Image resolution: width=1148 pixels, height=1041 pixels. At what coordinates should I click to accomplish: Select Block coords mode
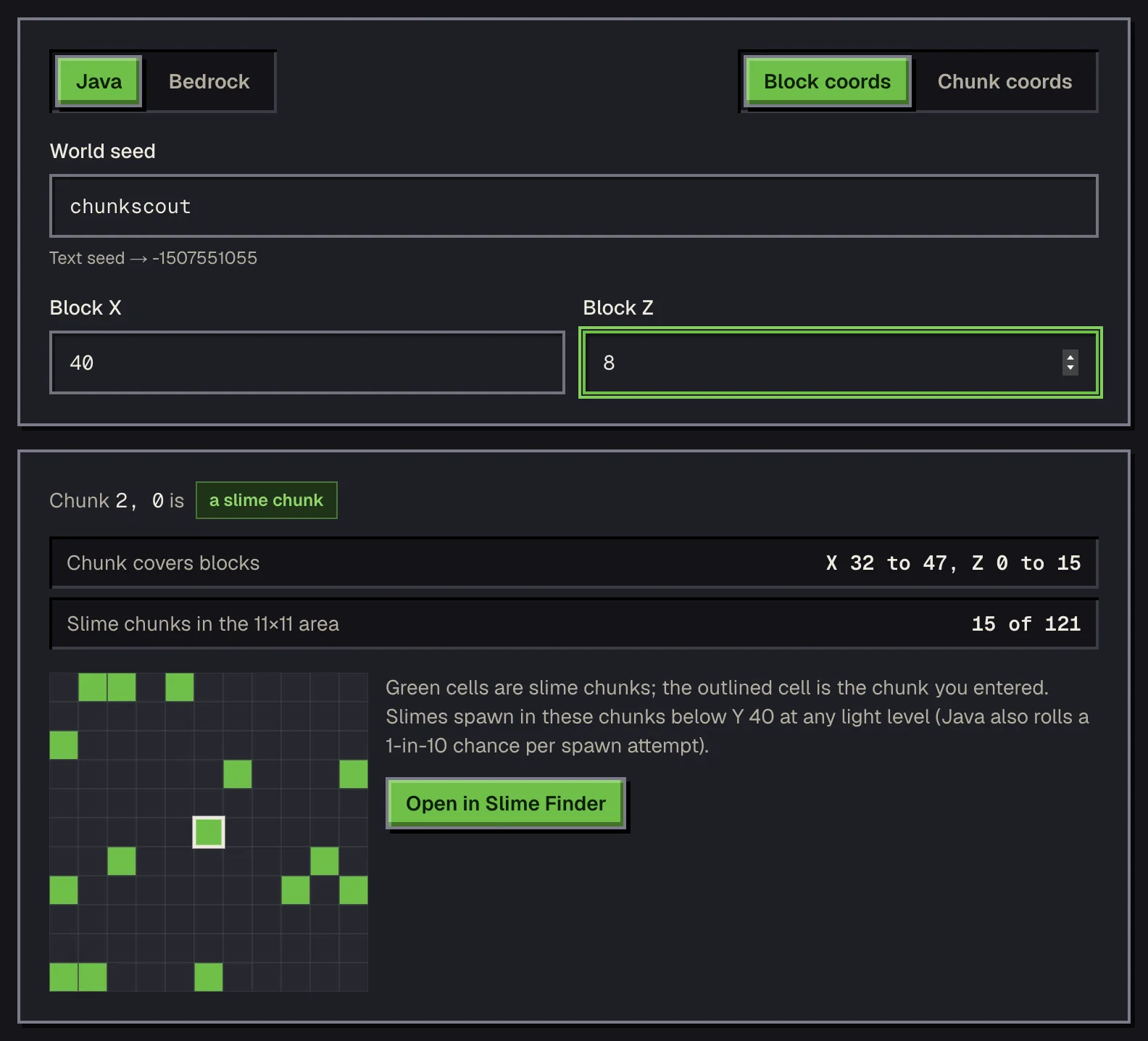(827, 81)
